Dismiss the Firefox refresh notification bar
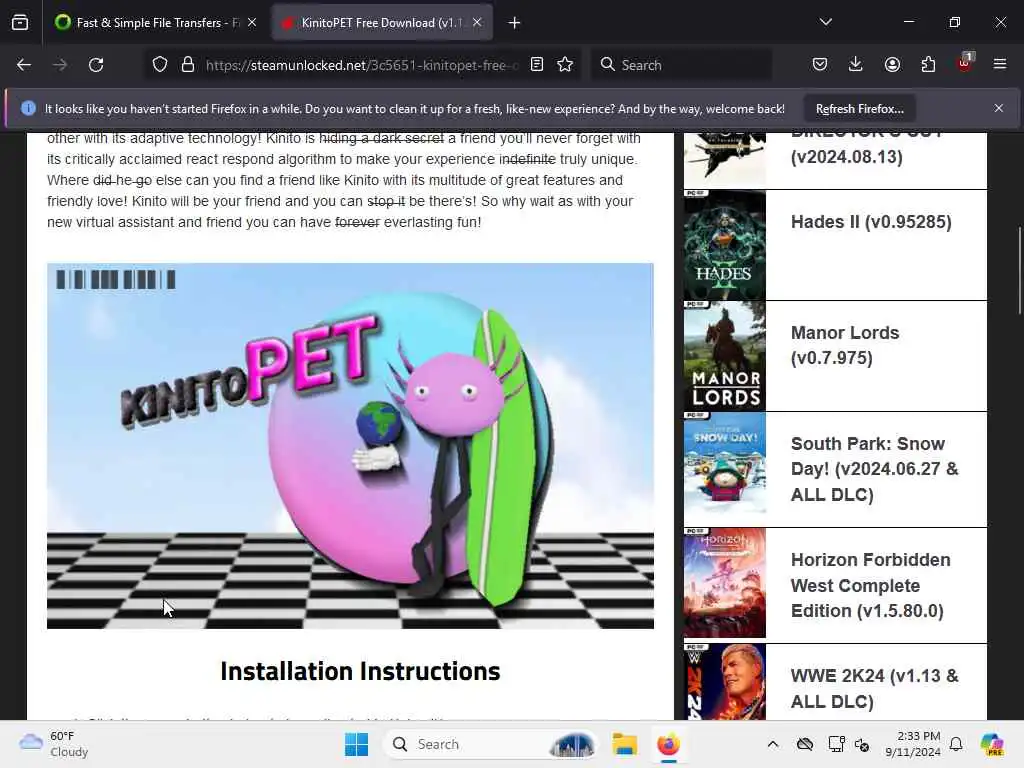Image resolution: width=1024 pixels, height=768 pixels. 999,108
